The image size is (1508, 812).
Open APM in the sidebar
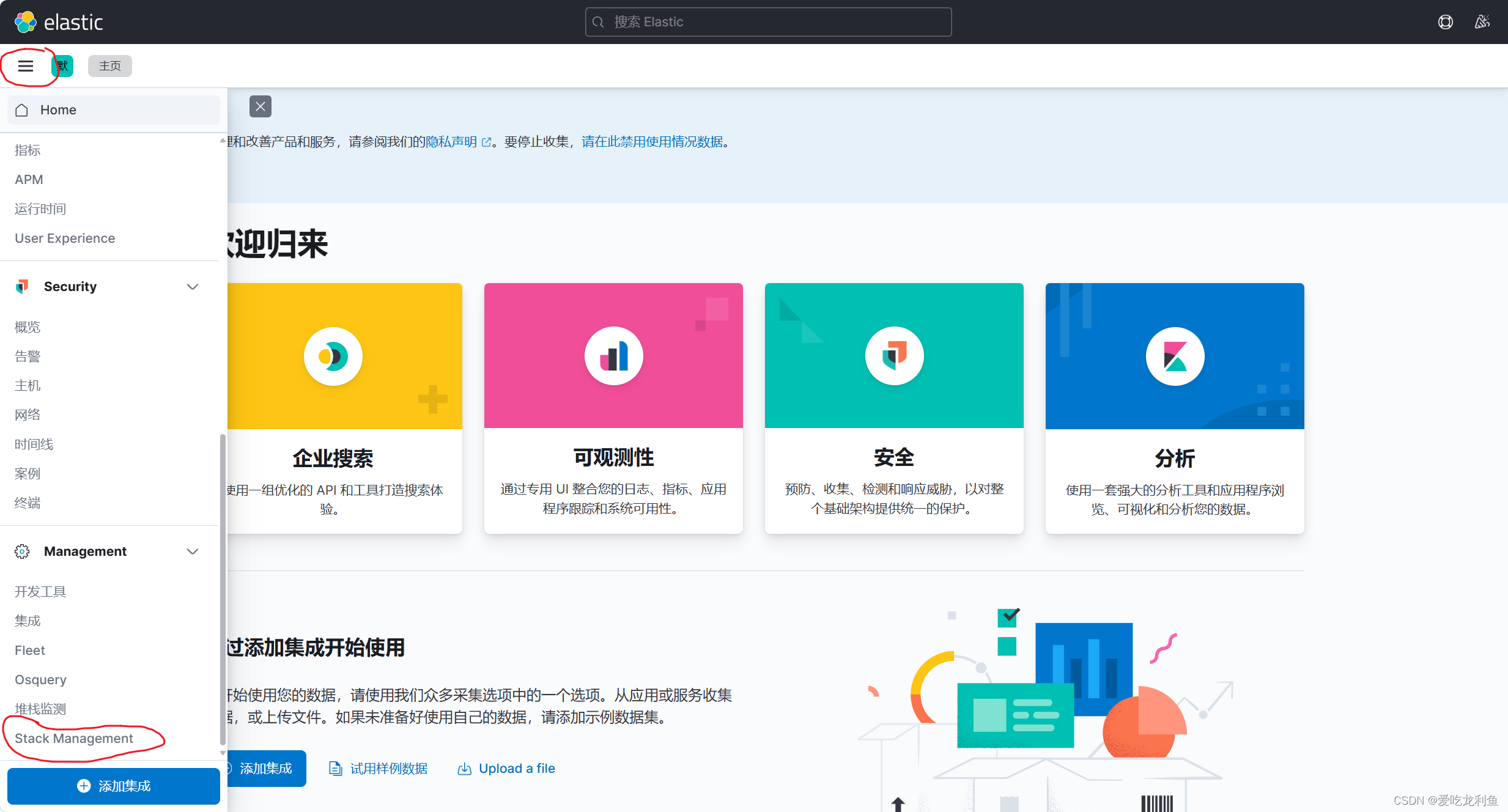29,180
